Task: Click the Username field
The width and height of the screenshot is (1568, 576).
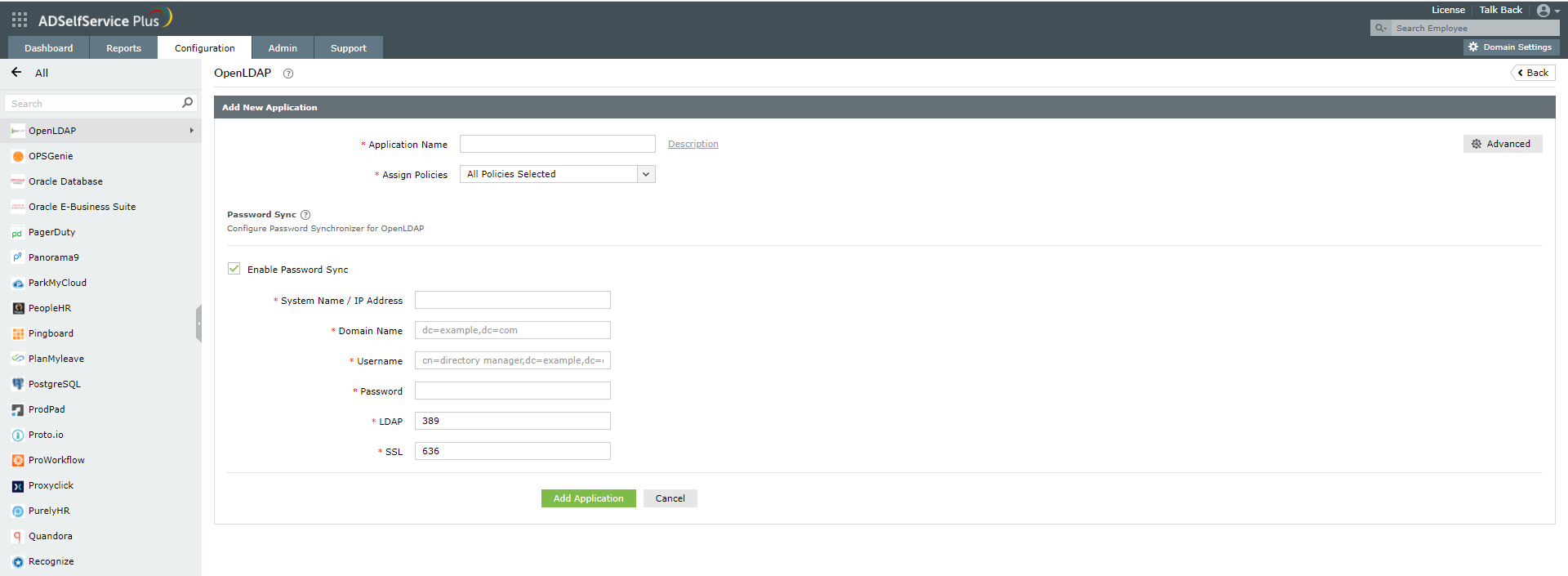Action: coord(513,360)
